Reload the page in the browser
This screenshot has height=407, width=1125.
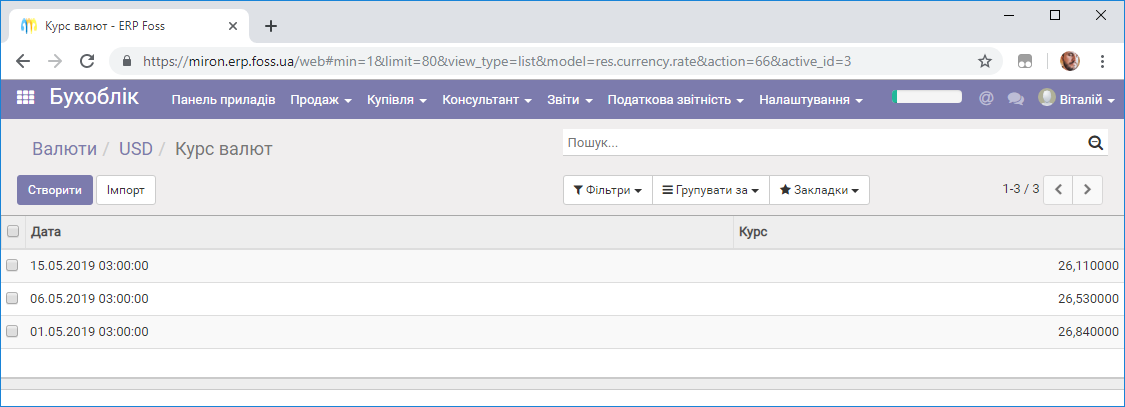click(87, 61)
